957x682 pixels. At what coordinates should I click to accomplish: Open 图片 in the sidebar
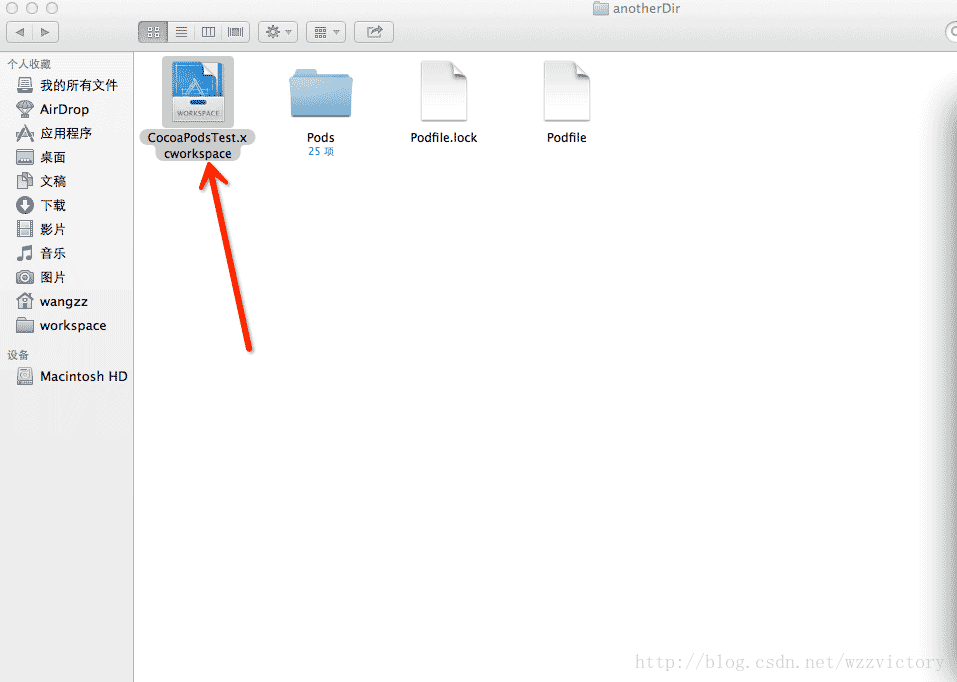(x=67, y=277)
